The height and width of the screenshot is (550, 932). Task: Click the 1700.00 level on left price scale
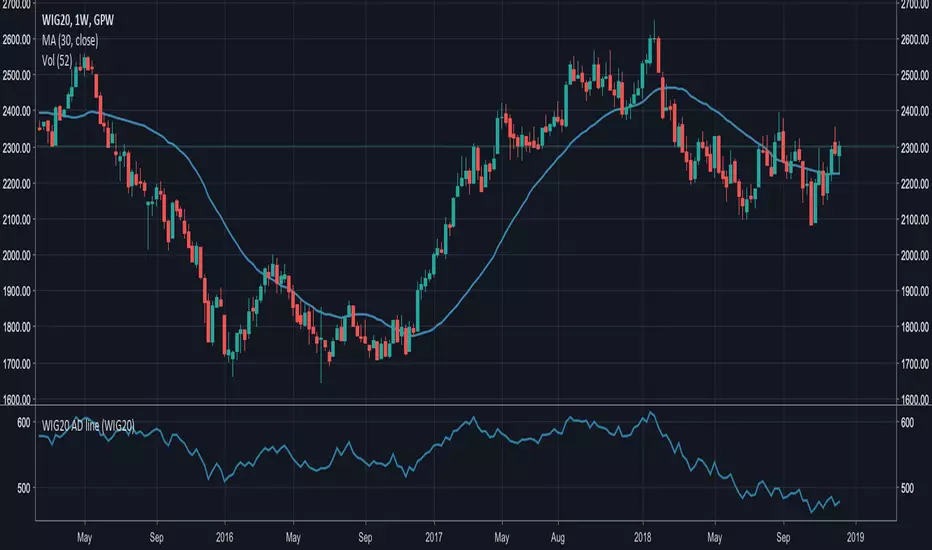coord(17,364)
